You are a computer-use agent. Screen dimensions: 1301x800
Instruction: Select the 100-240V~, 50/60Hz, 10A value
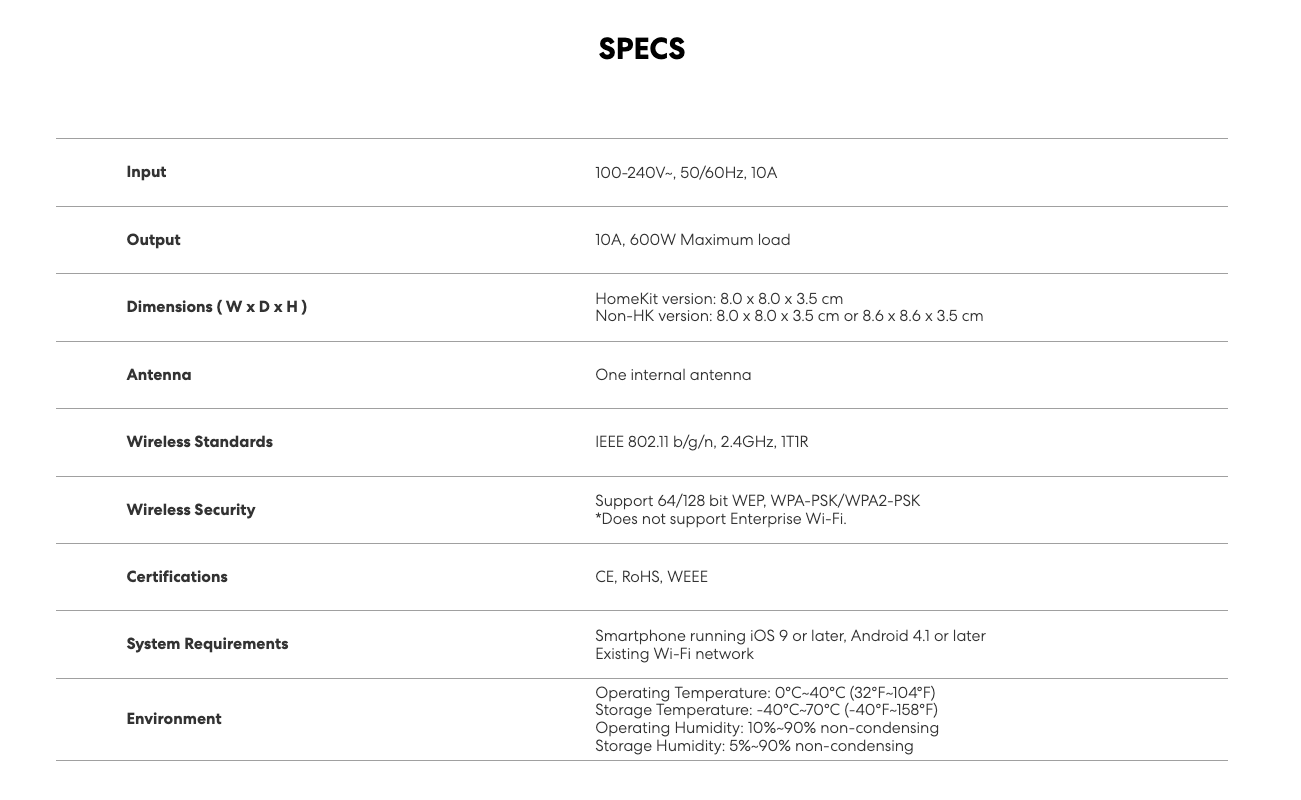(685, 173)
